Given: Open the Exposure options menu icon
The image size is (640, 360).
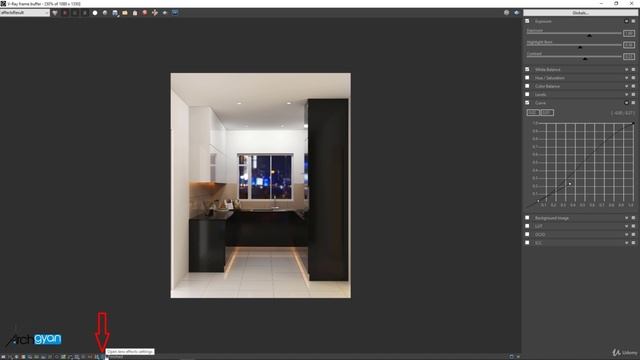Looking at the screenshot, I should tap(633, 21).
